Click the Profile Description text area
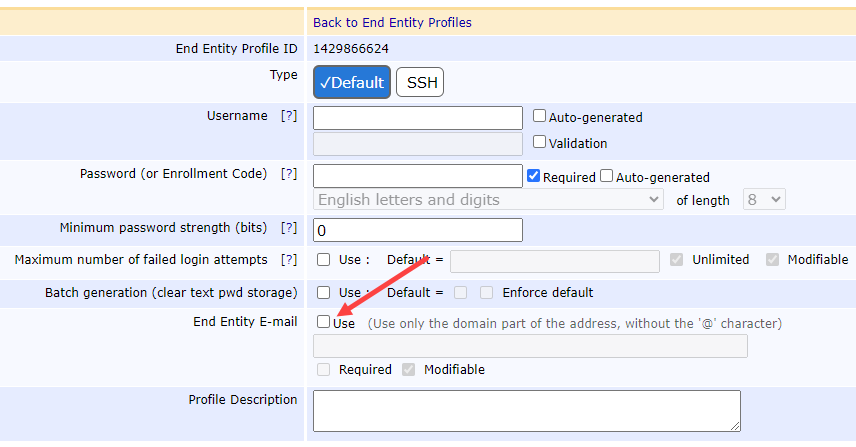This screenshot has width=856, height=447. pyautogui.click(x=526, y=410)
